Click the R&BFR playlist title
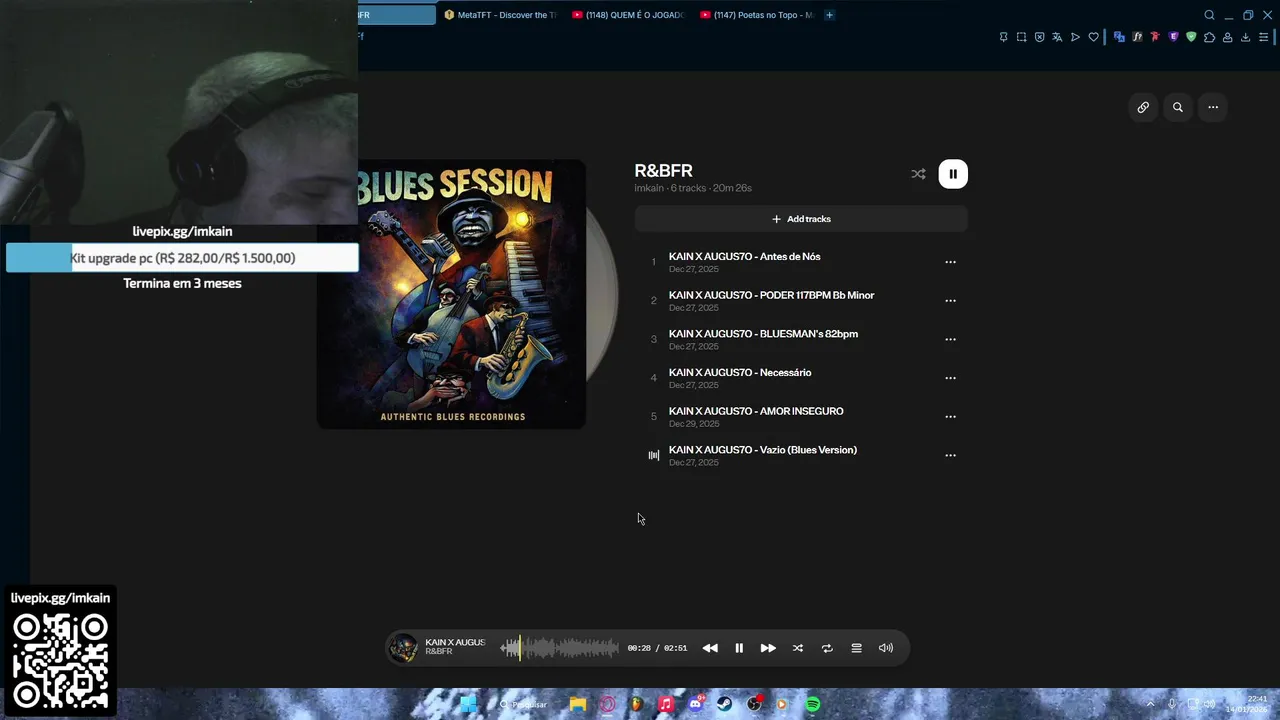The height and width of the screenshot is (720, 1280). pyautogui.click(x=663, y=171)
